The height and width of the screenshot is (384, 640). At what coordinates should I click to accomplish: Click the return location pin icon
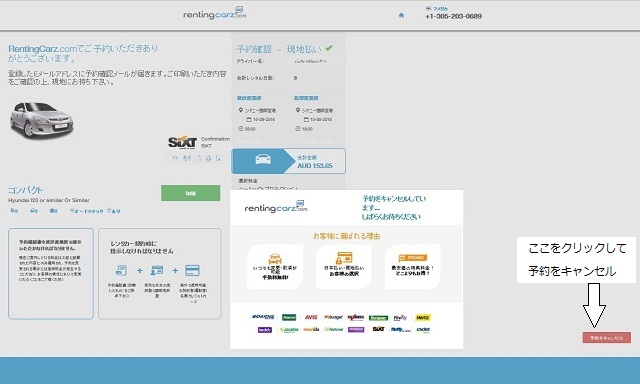(x=298, y=110)
